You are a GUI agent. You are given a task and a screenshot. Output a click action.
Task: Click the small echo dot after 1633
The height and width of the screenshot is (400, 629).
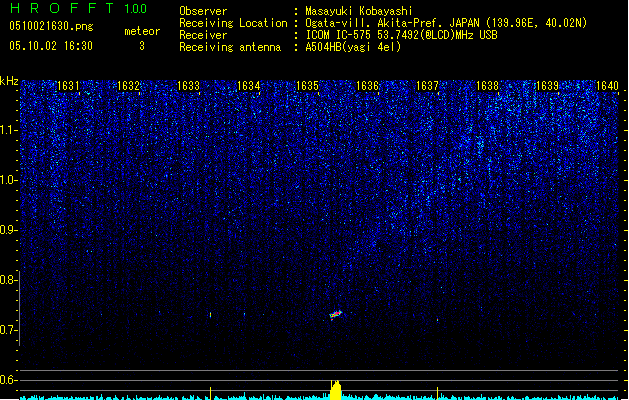[210, 315]
